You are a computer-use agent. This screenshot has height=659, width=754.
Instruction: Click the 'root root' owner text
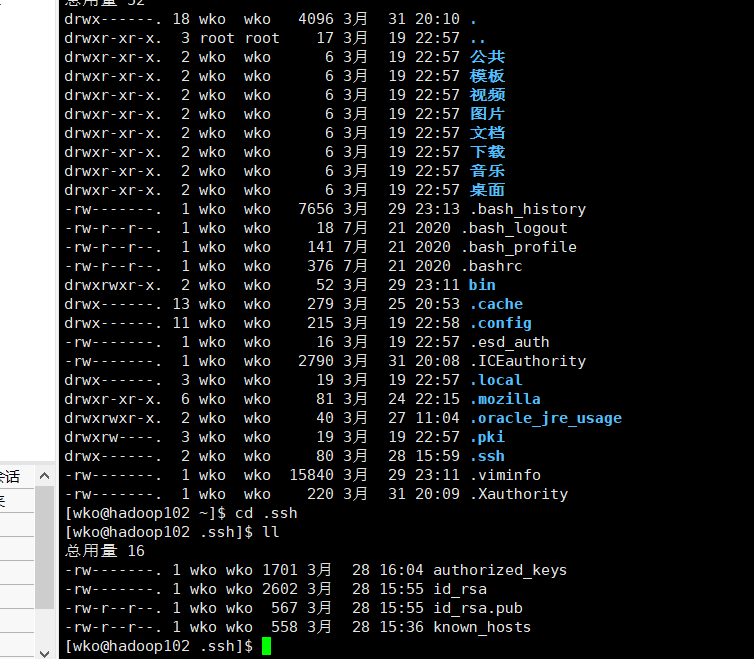click(x=239, y=38)
